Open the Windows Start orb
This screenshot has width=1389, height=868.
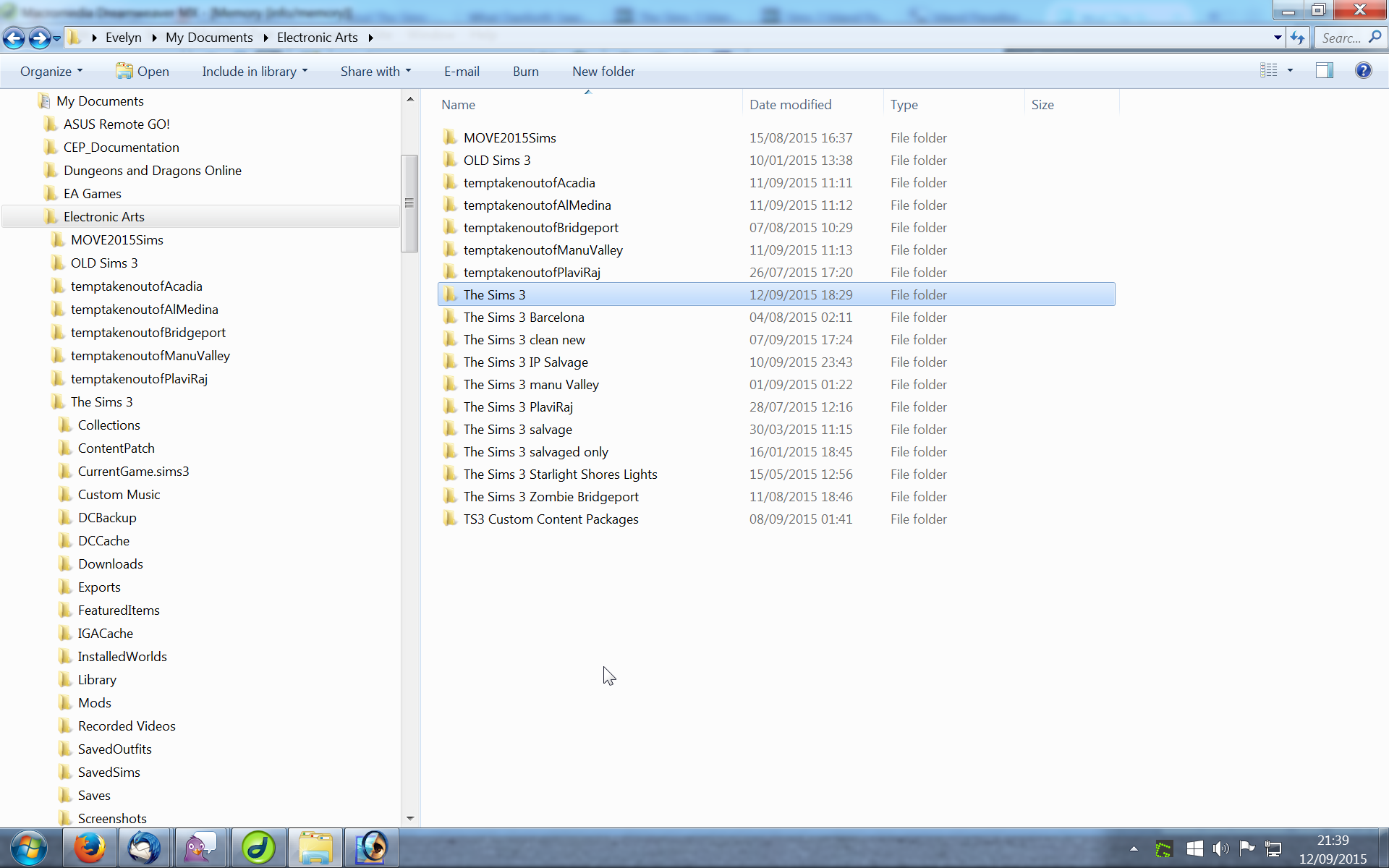tap(29, 848)
